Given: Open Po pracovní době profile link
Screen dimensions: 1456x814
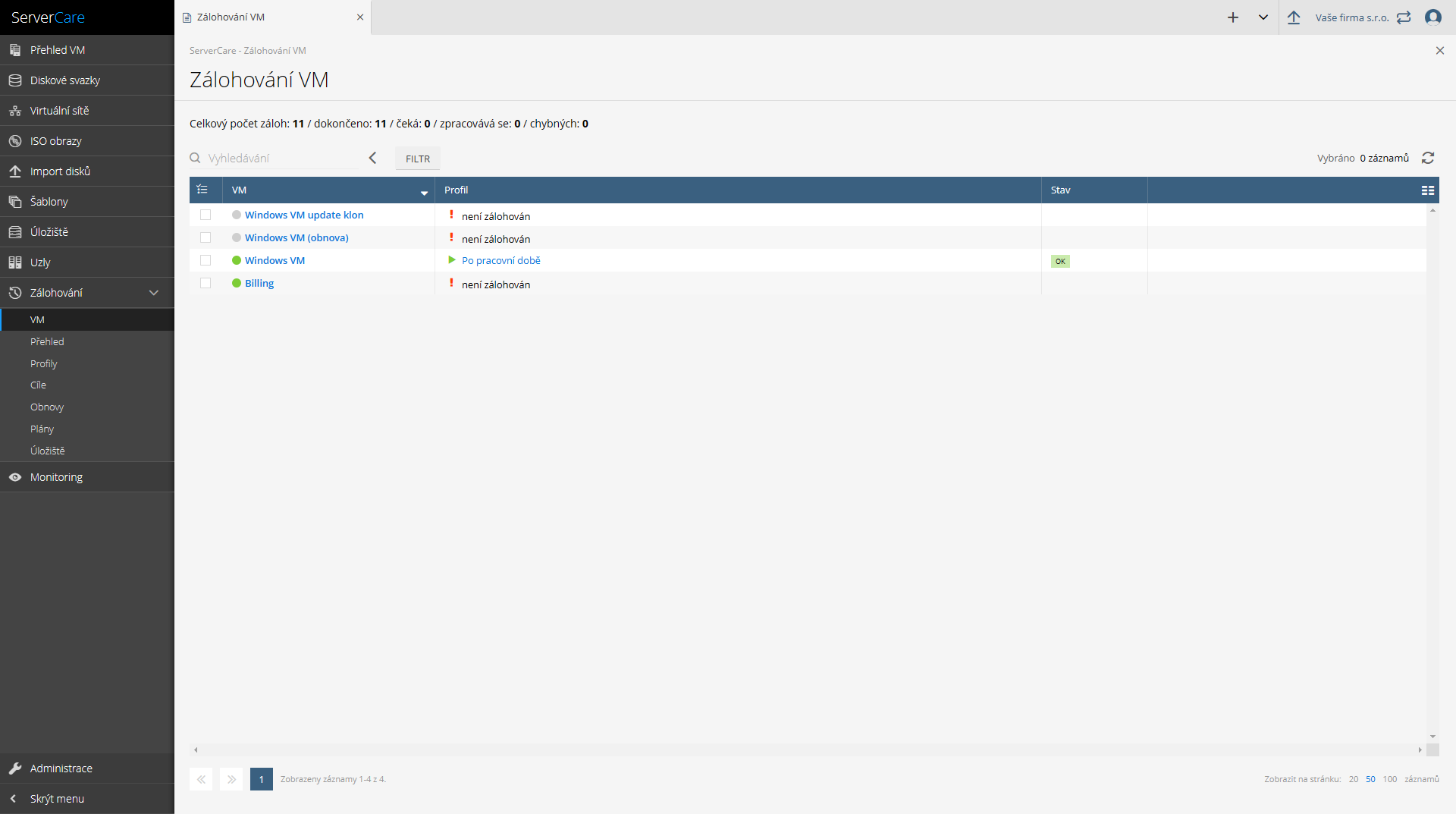Looking at the screenshot, I should (501, 261).
